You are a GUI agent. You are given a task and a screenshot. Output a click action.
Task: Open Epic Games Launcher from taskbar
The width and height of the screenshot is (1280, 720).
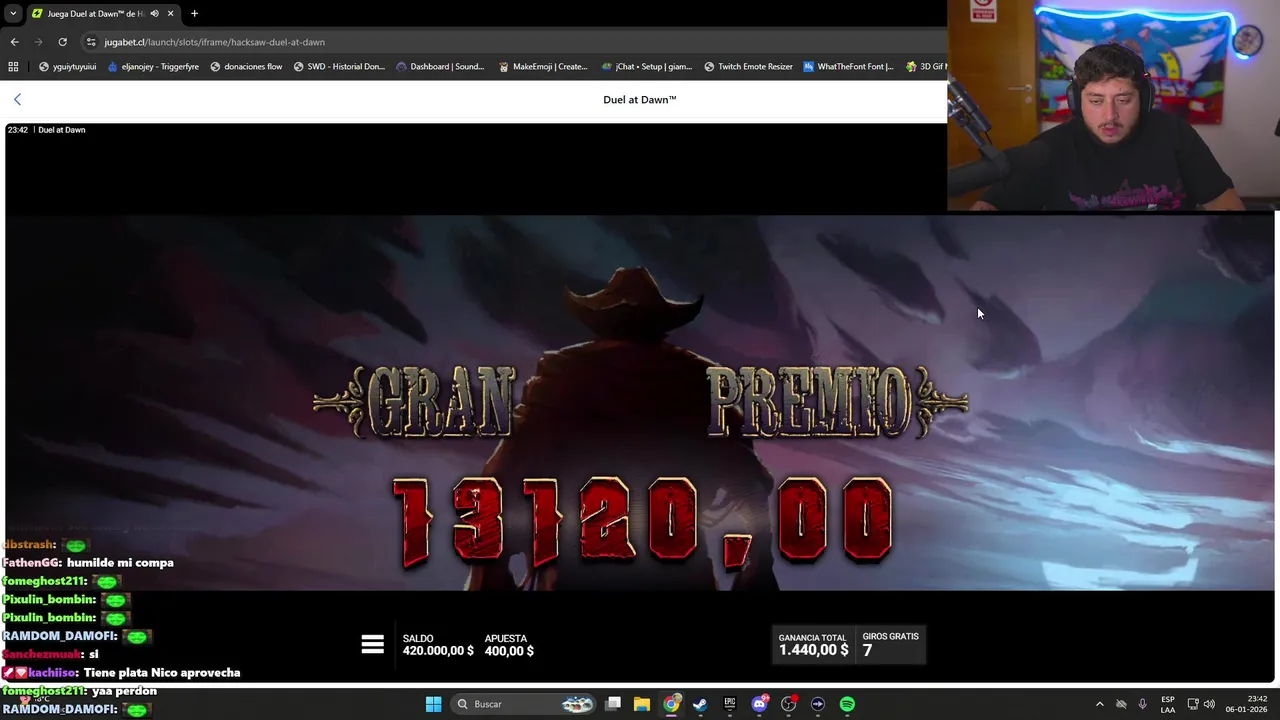point(730,704)
